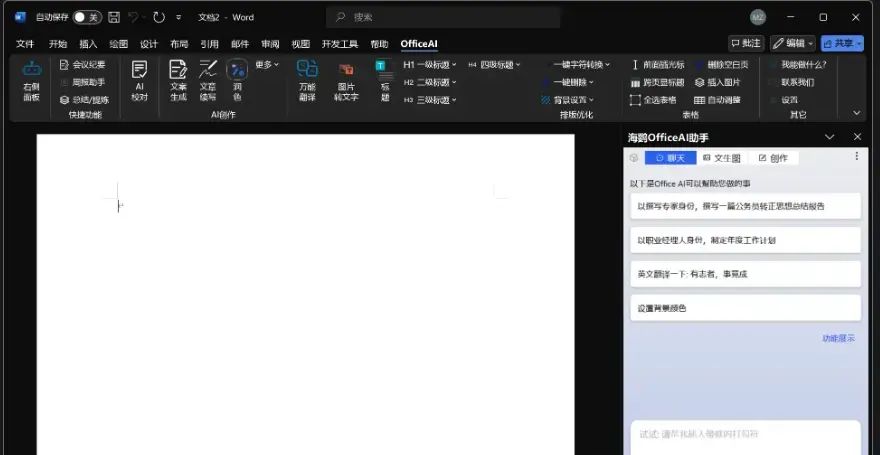This screenshot has width=880, height=455.
Task: Click the 我能做什么? button
Action: click(799, 65)
